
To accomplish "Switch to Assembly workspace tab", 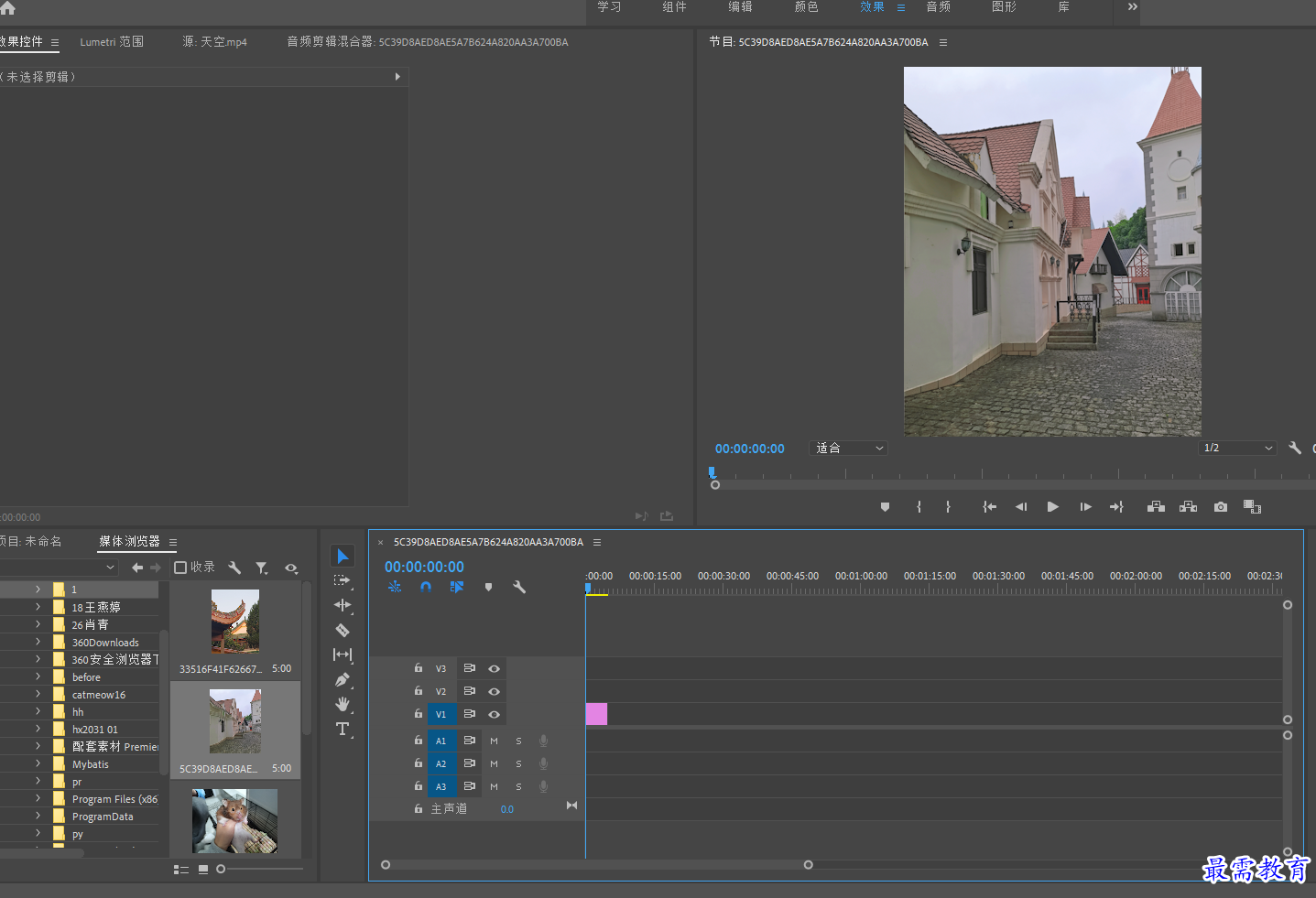I will click(674, 6).
